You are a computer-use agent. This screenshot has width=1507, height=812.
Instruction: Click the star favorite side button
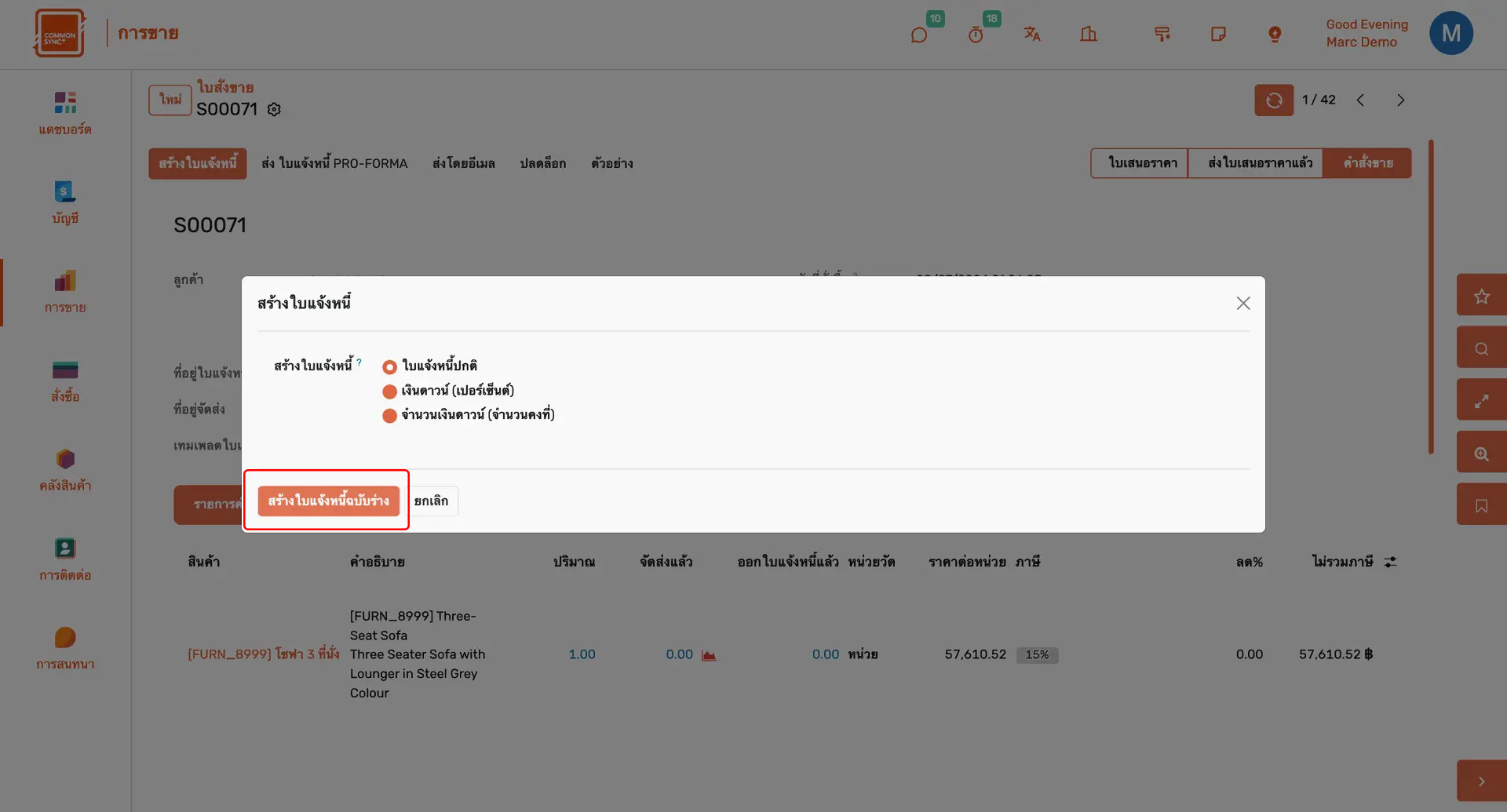click(x=1481, y=296)
